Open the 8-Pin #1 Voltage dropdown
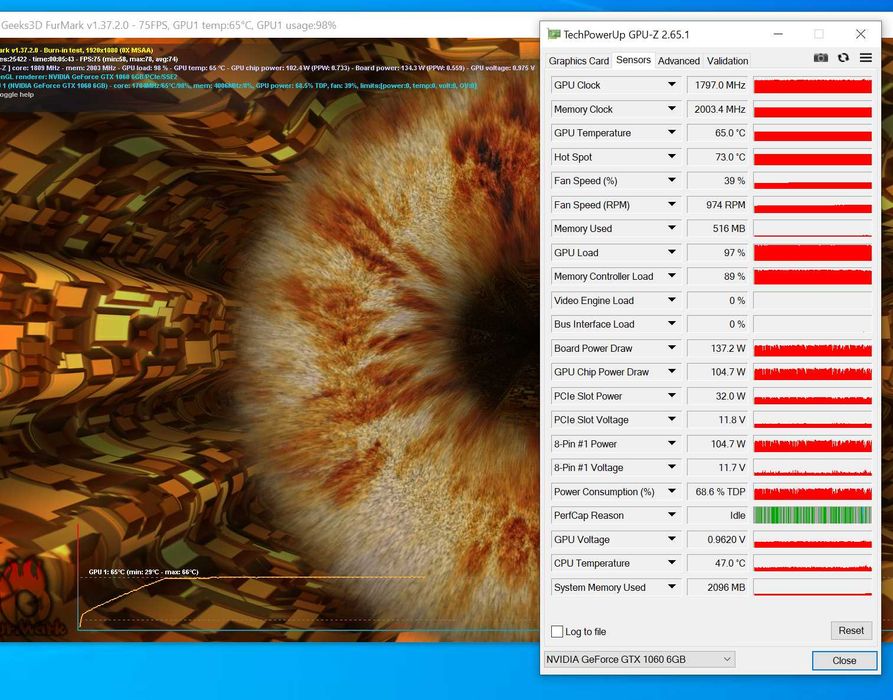 click(x=672, y=468)
